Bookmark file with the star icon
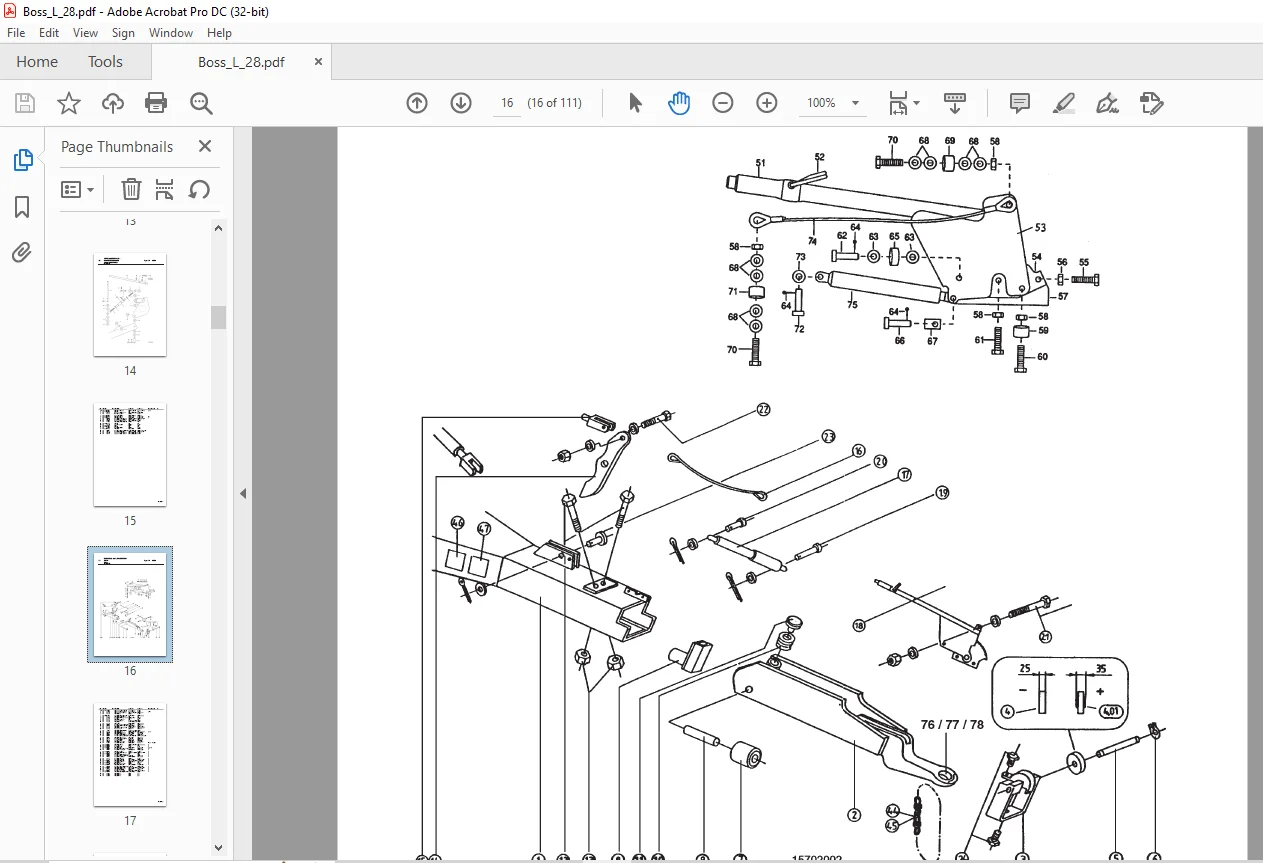This screenshot has height=863, width=1263. (x=68, y=103)
